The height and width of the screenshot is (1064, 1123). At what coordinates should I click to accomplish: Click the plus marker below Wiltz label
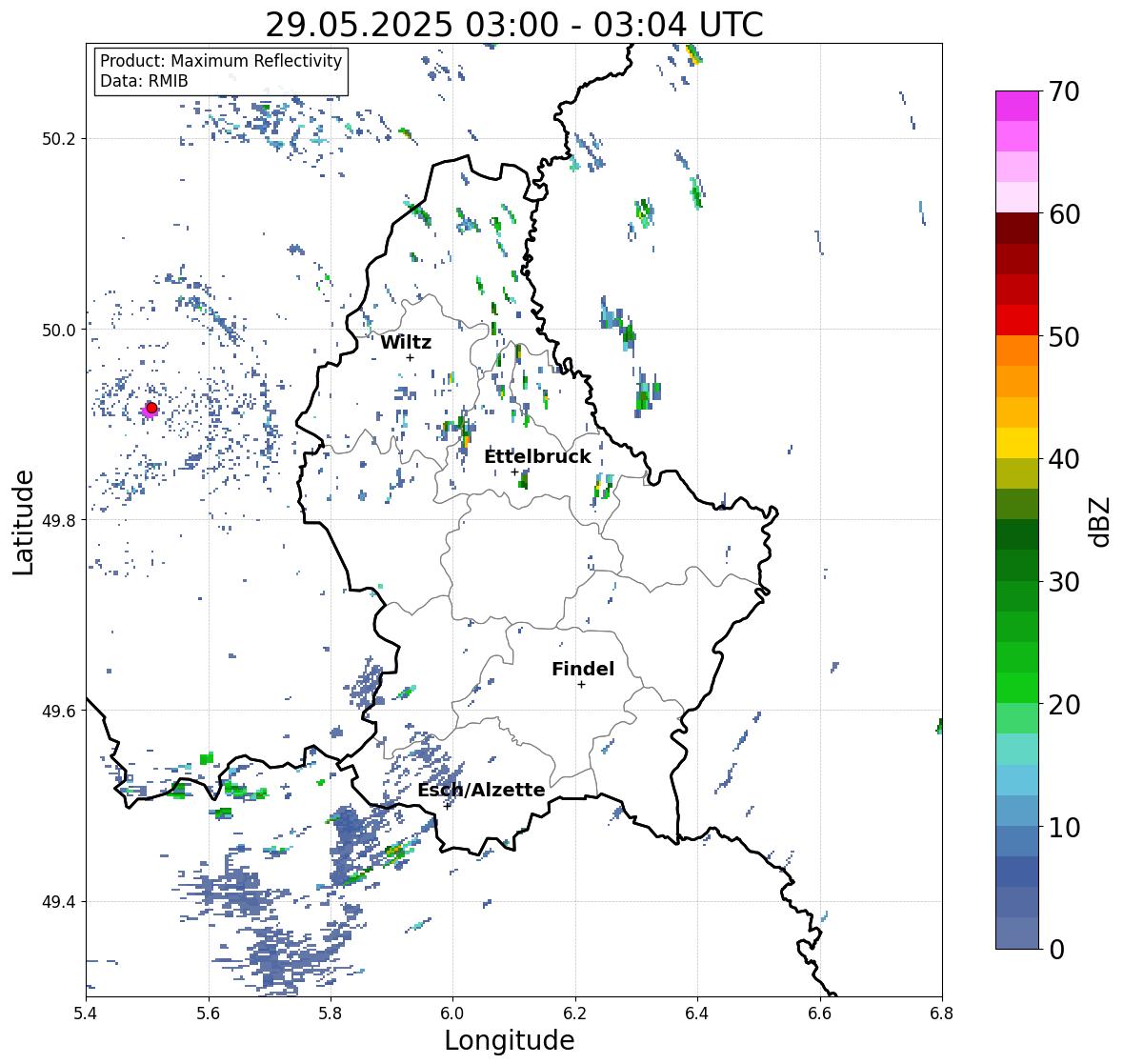click(x=410, y=357)
